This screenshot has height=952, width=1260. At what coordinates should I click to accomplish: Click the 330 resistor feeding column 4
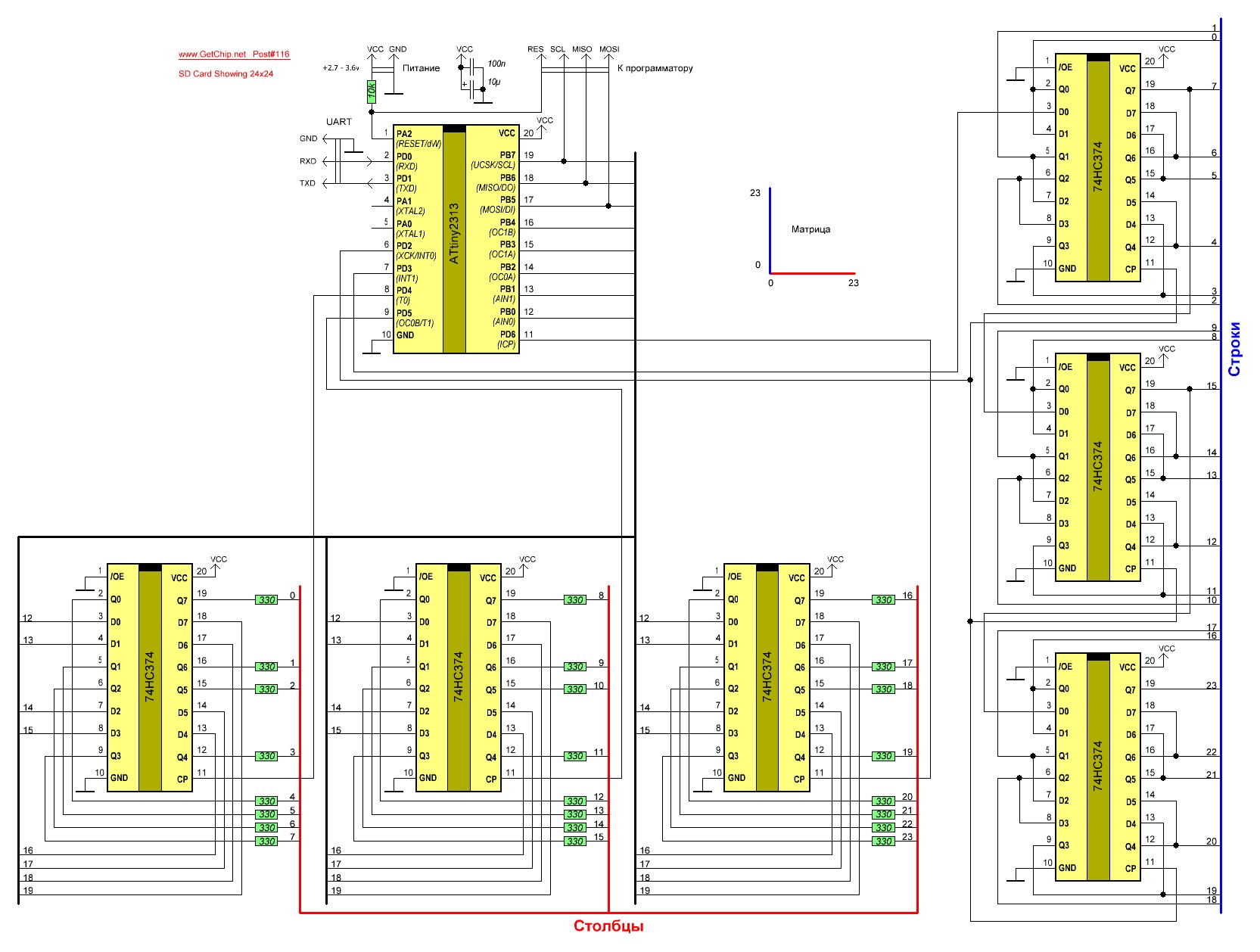267,801
